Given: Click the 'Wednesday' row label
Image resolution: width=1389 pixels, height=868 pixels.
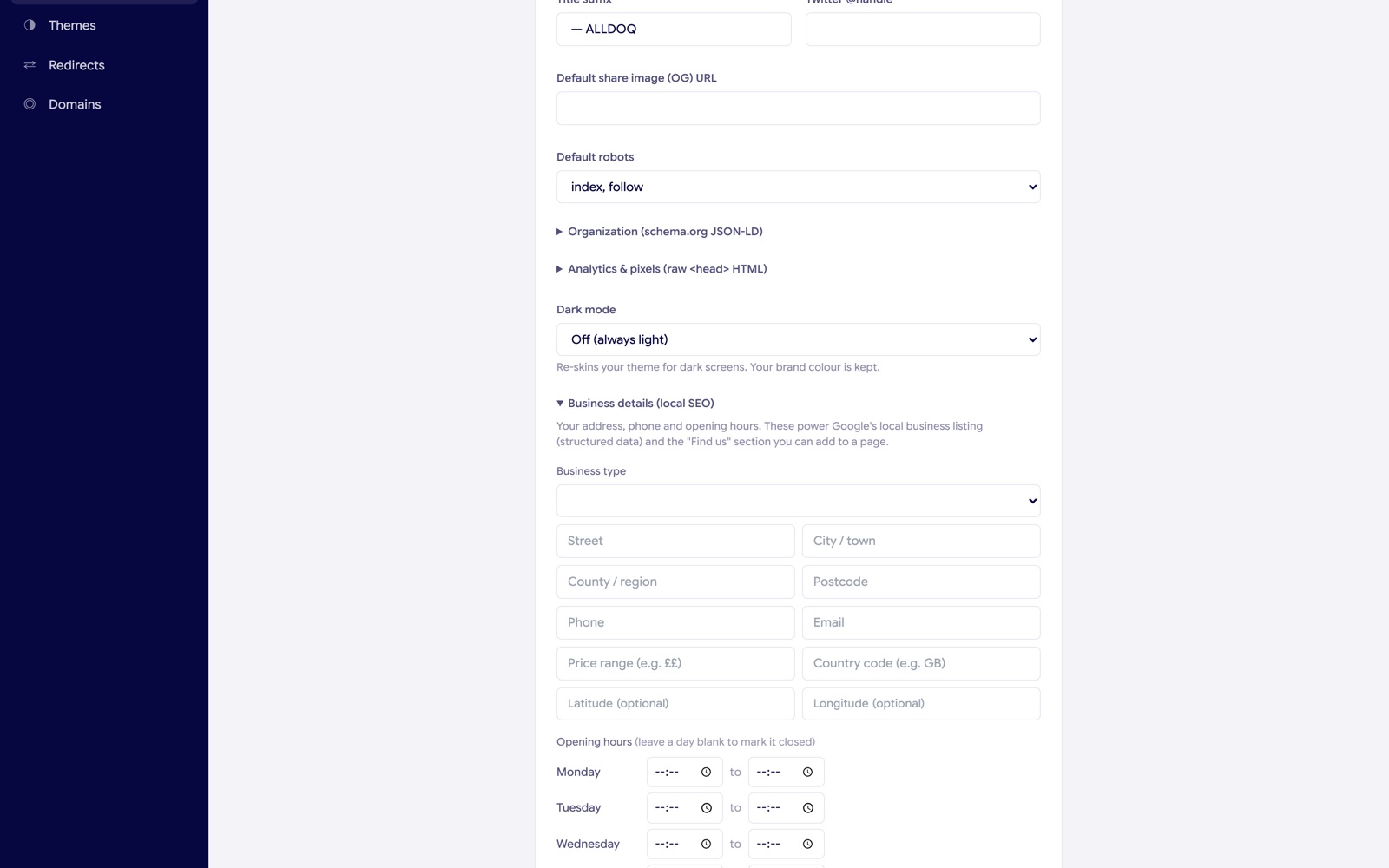Looking at the screenshot, I should (588, 844).
